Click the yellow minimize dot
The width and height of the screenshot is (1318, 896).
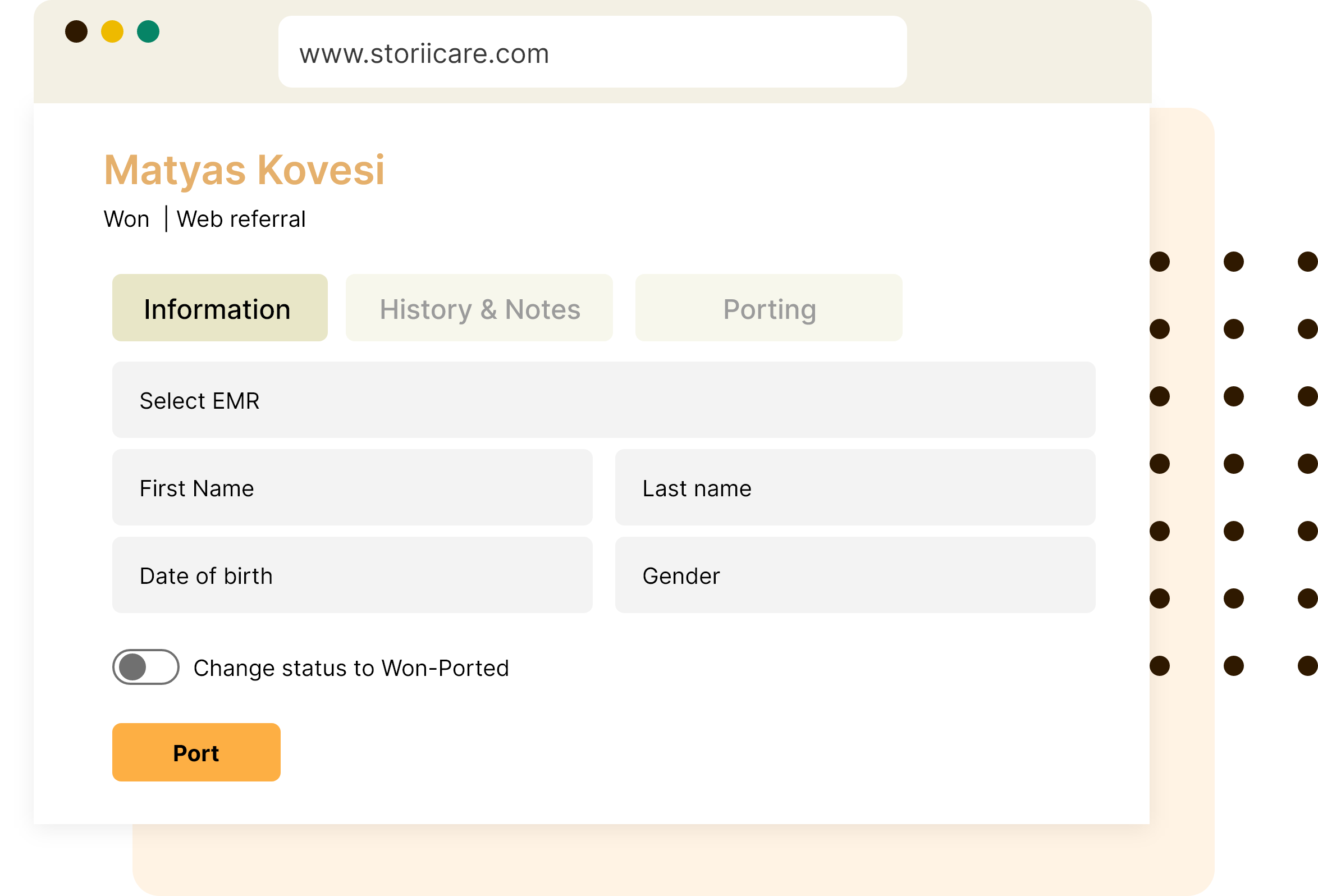point(112,31)
